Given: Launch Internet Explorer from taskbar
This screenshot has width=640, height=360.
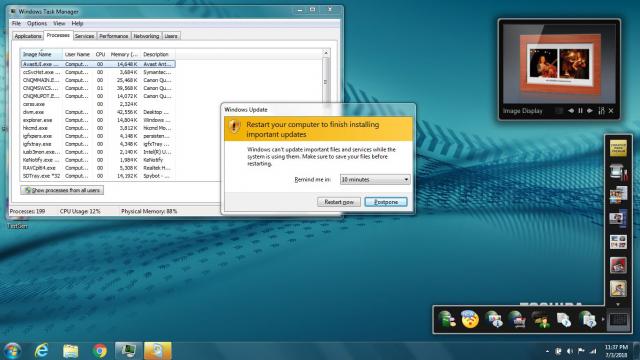Looking at the screenshot, I should pyautogui.click(x=42, y=351).
